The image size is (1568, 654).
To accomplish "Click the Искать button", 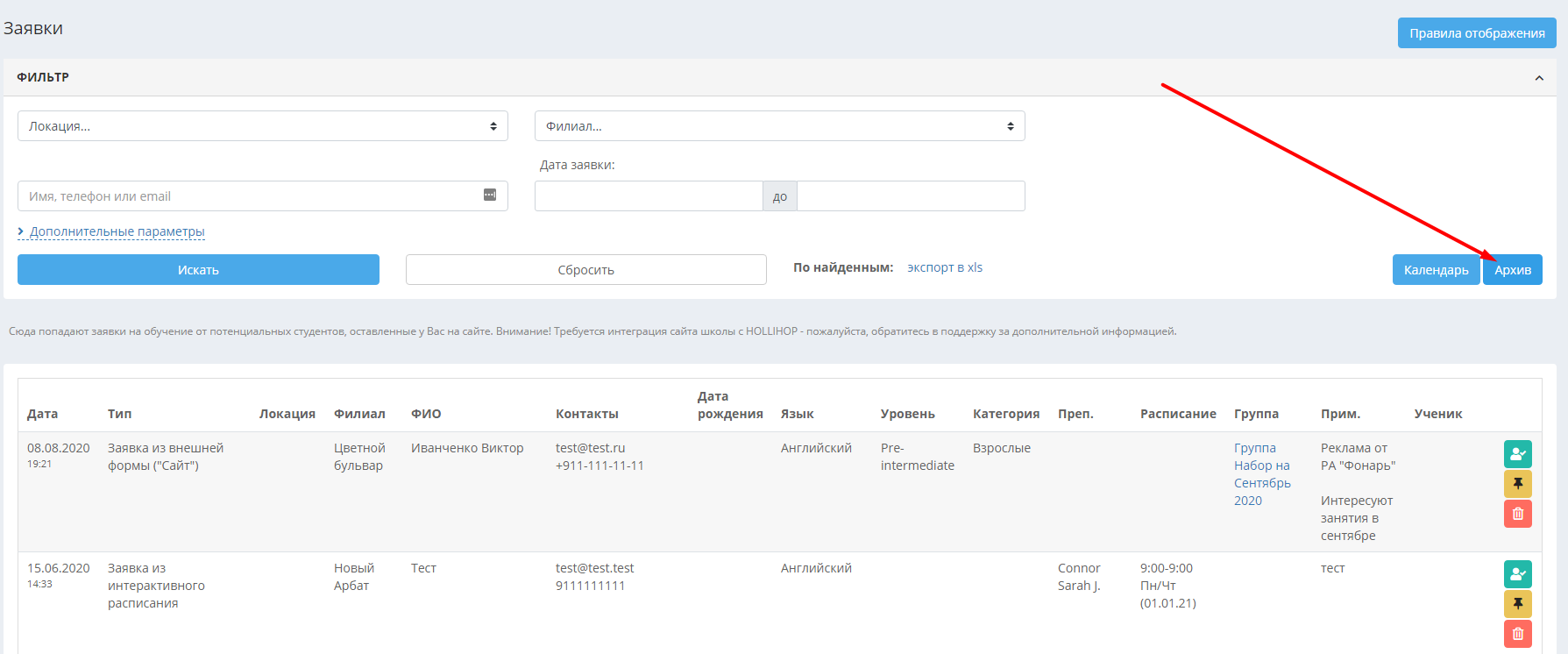I will coord(198,270).
